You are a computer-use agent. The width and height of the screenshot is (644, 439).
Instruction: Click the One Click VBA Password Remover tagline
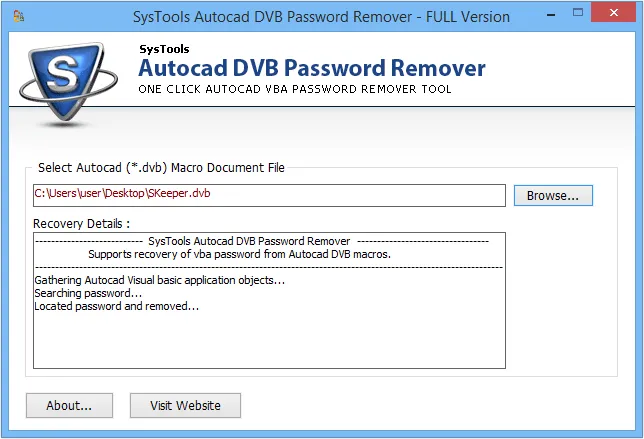(x=294, y=89)
